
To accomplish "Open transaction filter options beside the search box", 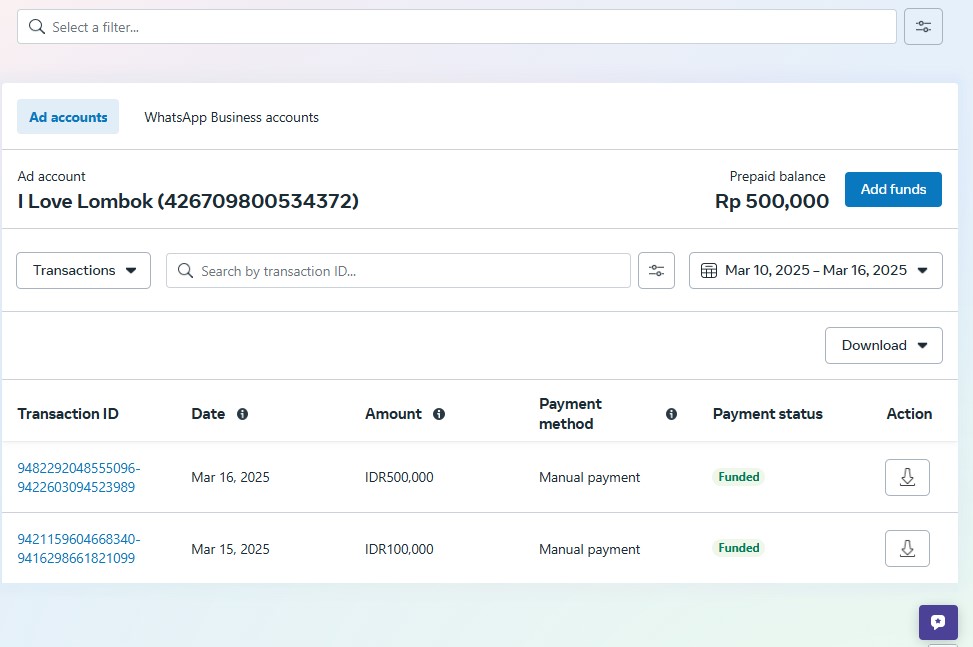I will [x=656, y=271].
